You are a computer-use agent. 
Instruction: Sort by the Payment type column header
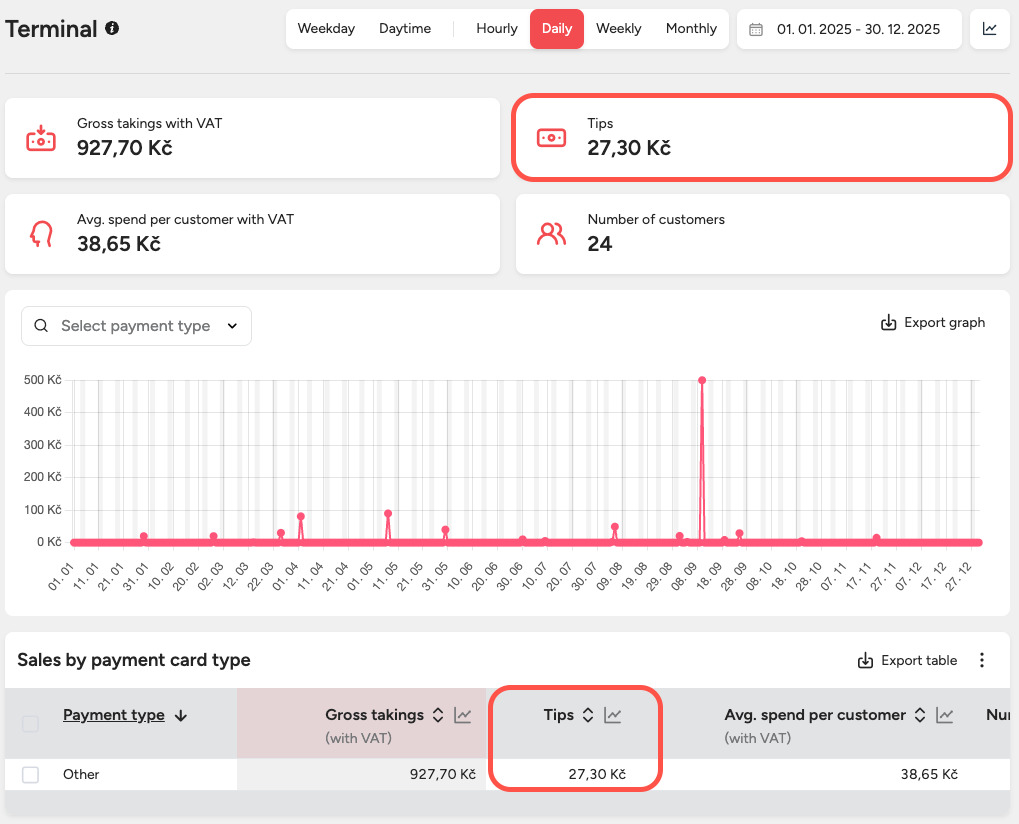(114, 715)
